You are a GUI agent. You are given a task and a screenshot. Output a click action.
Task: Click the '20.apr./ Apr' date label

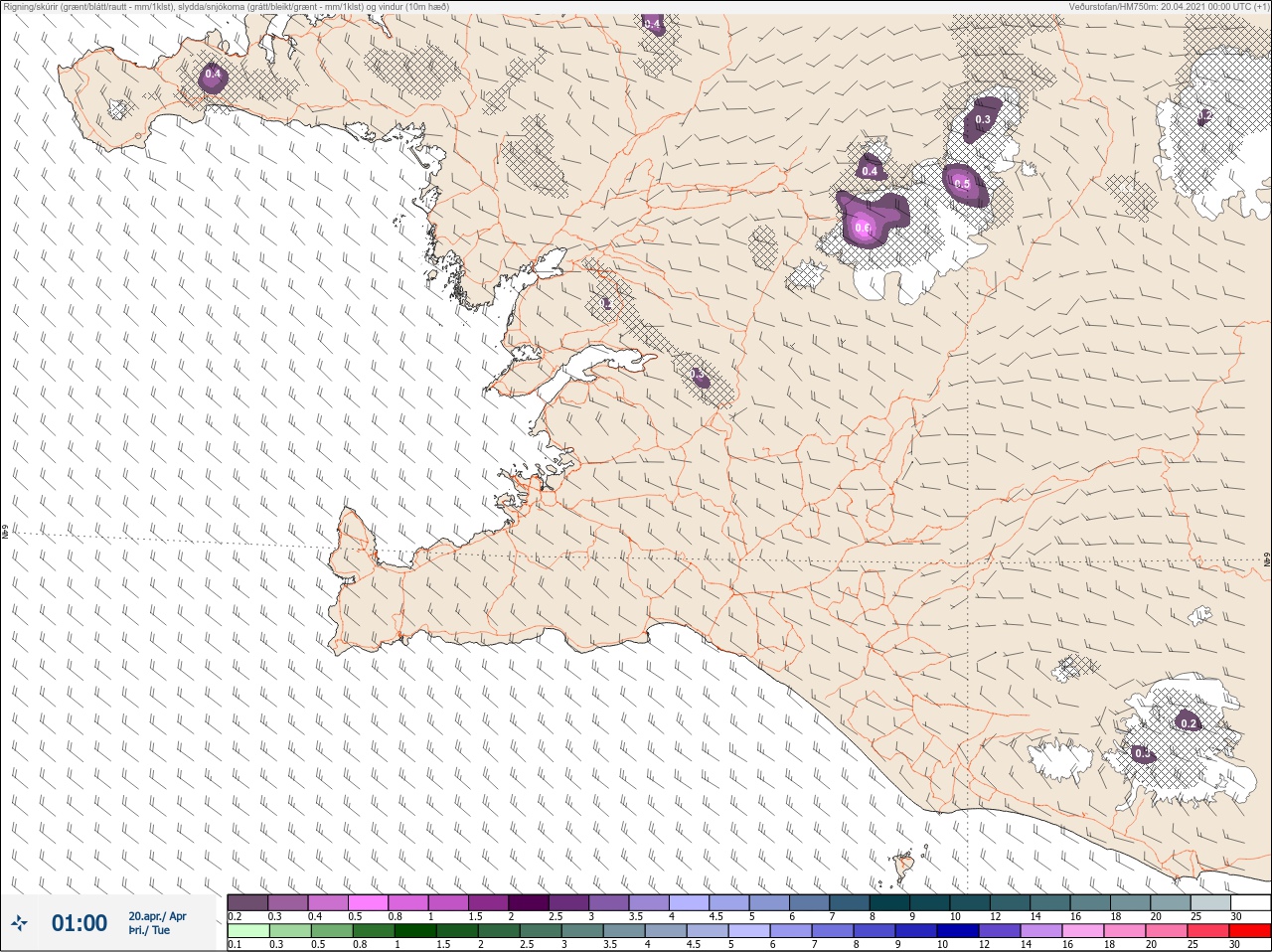click(157, 916)
